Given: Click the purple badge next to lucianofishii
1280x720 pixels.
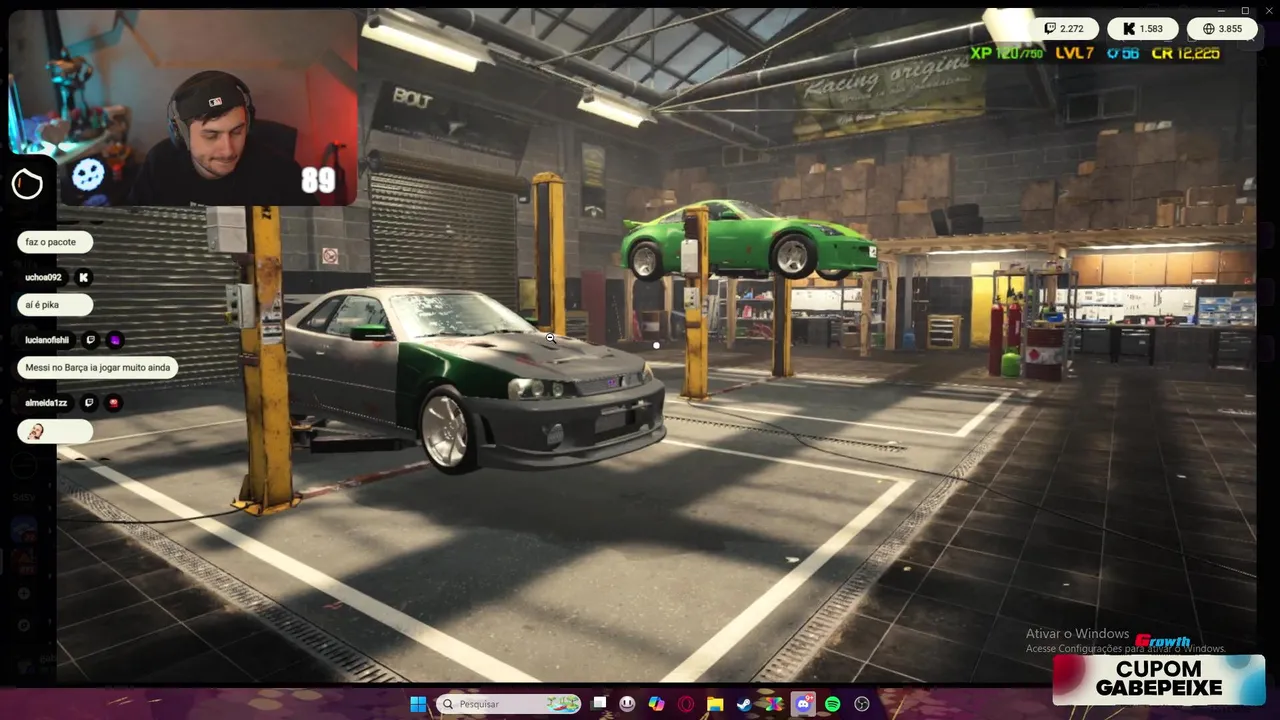Looking at the screenshot, I should coord(115,340).
